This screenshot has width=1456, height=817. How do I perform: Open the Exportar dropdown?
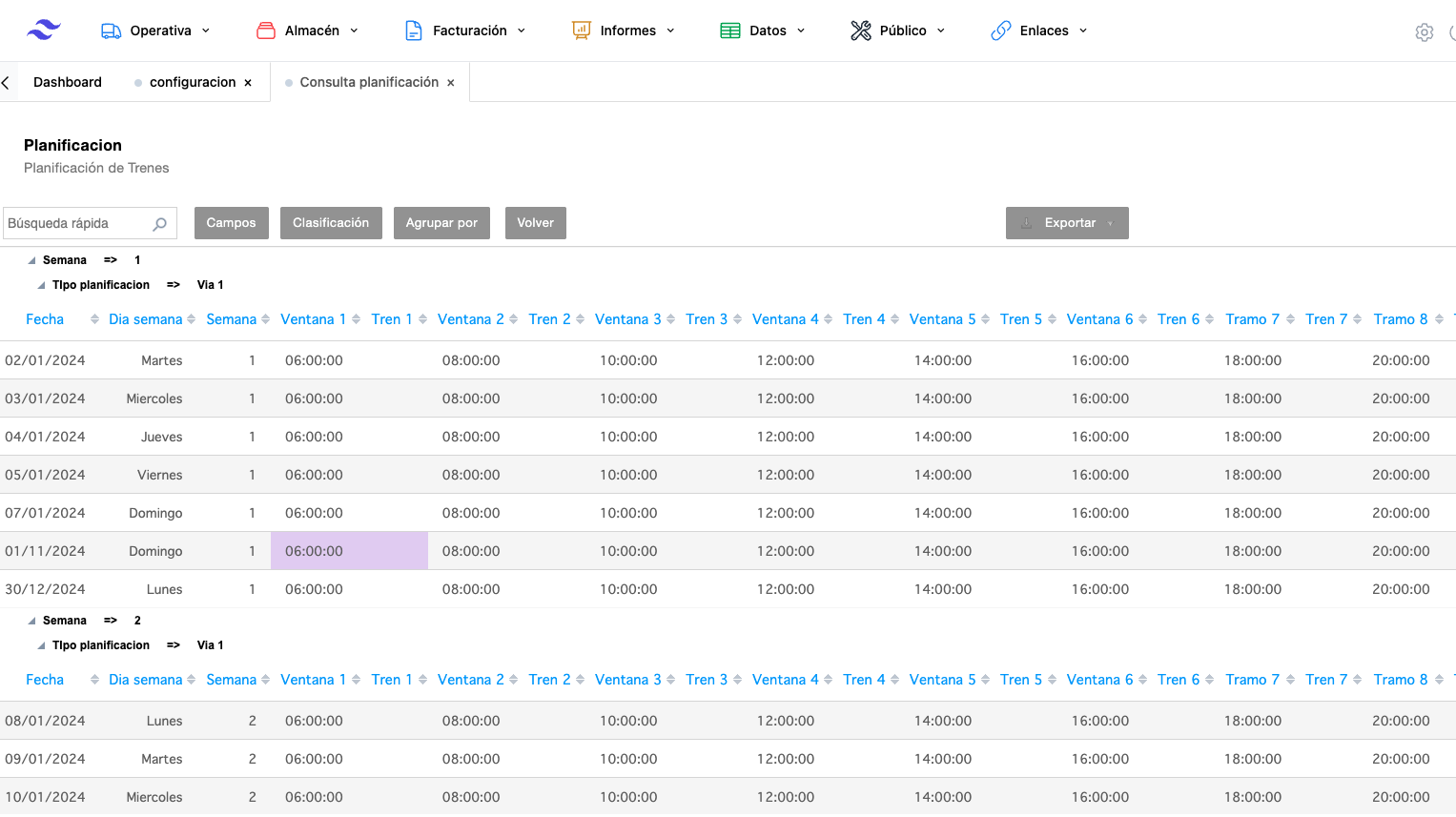1067,223
